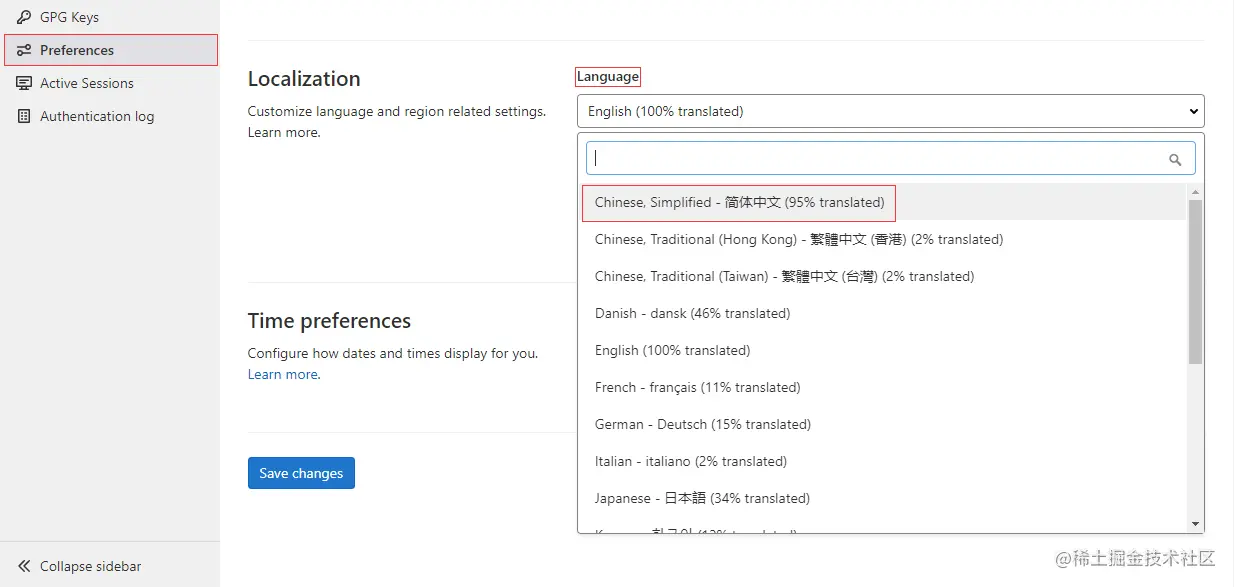The width and height of the screenshot is (1234, 587).
Task: Open Learn more link under Time preferences
Action: (x=284, y=374)
